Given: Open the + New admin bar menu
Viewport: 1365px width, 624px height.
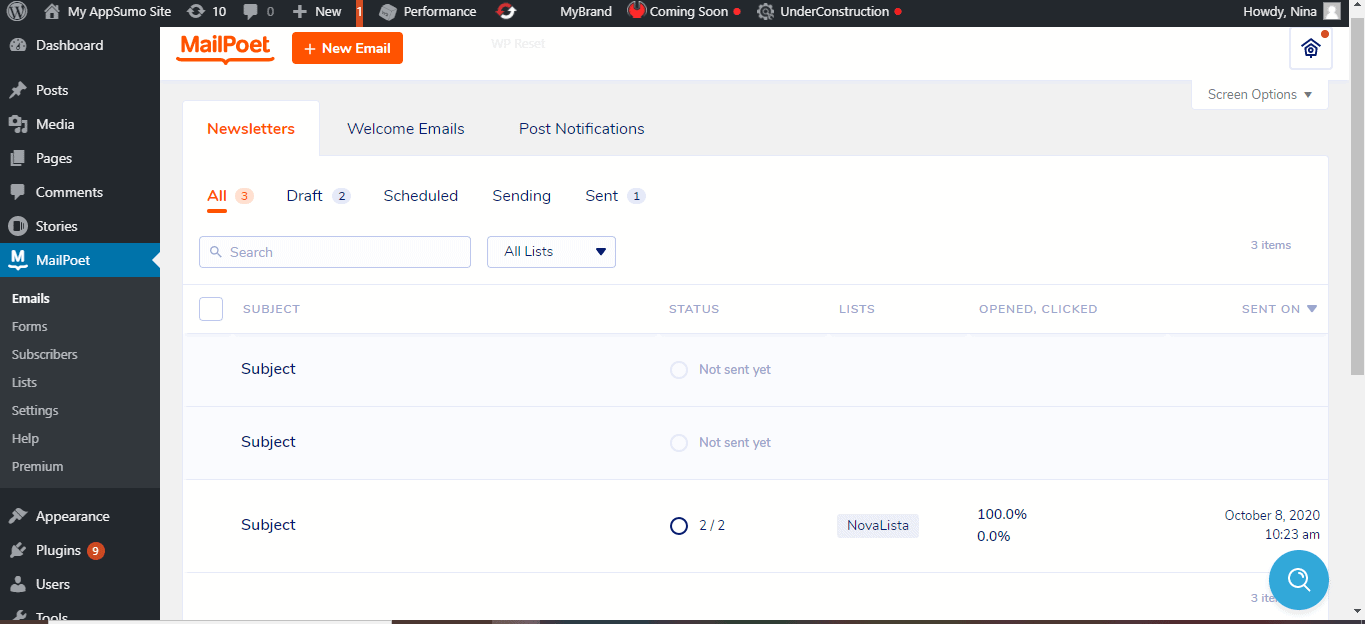Looking at the screenshot, I should click(317, 12).
